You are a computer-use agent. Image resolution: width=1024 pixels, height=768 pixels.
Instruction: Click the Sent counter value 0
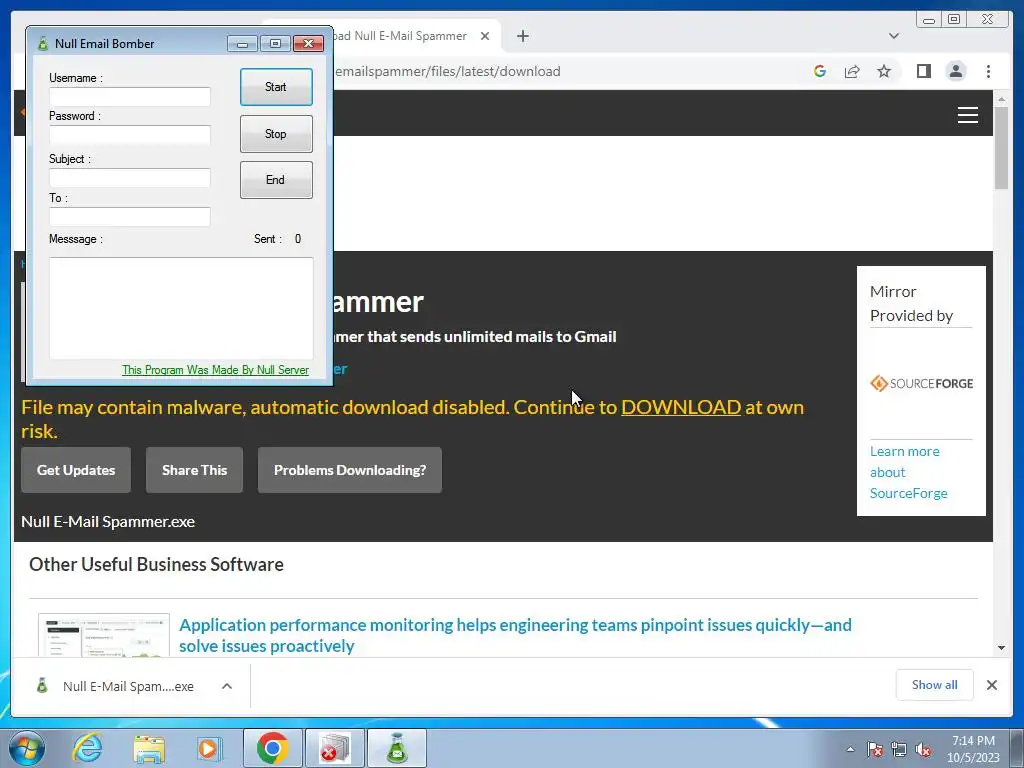coord(298,239)
